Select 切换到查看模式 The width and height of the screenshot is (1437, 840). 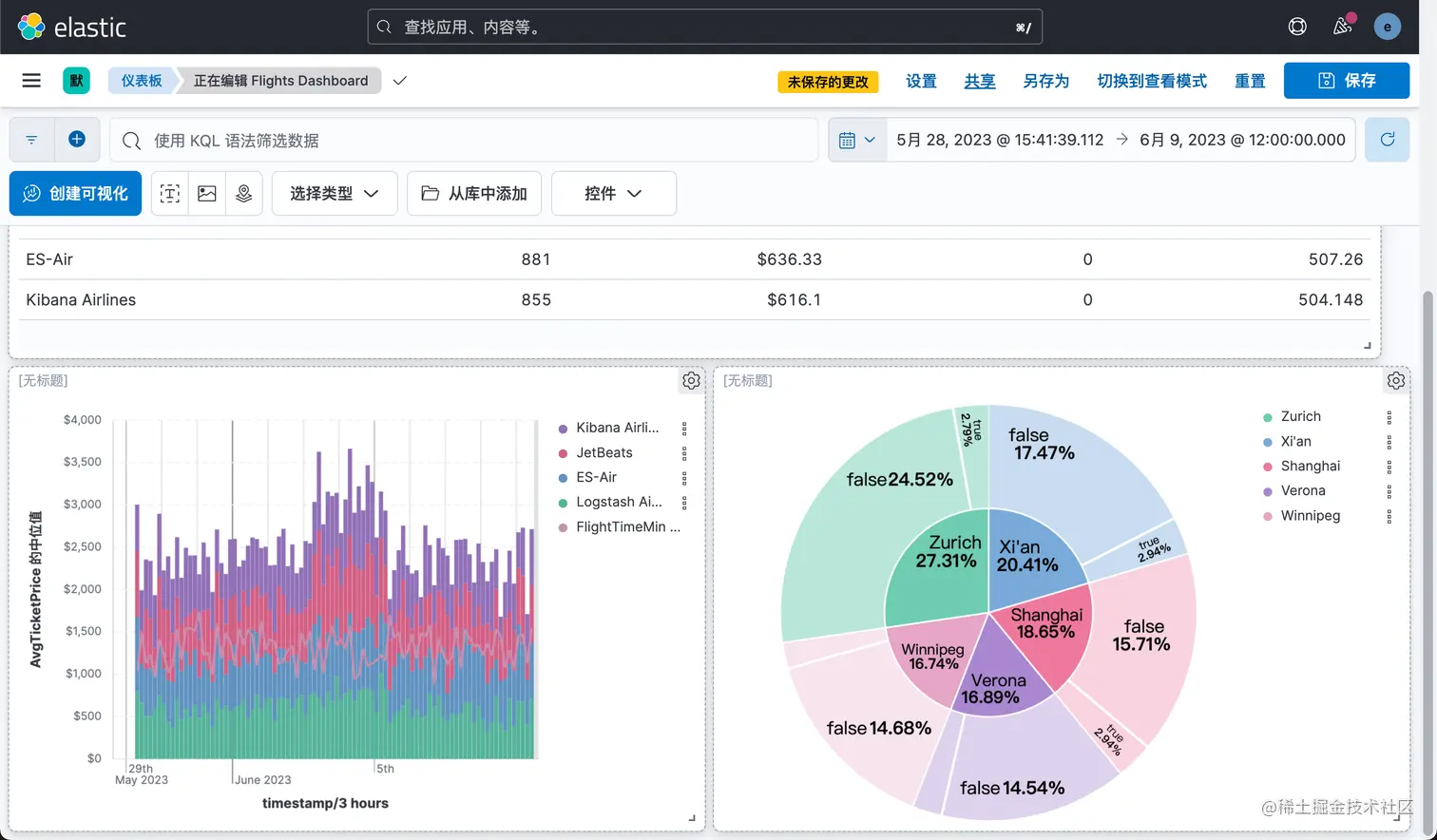[1152, 81]
